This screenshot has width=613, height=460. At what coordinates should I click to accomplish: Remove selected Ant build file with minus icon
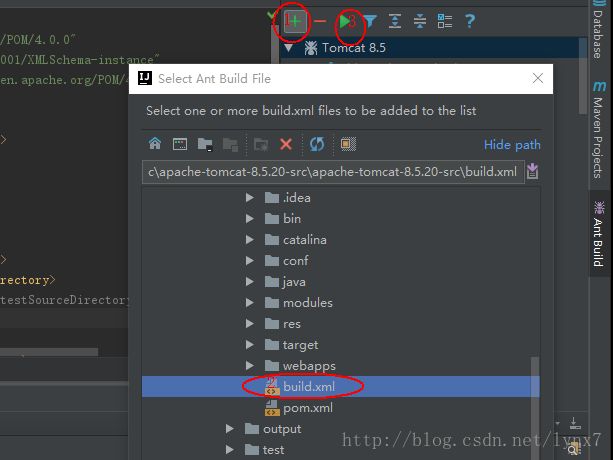tap(320, 21)
